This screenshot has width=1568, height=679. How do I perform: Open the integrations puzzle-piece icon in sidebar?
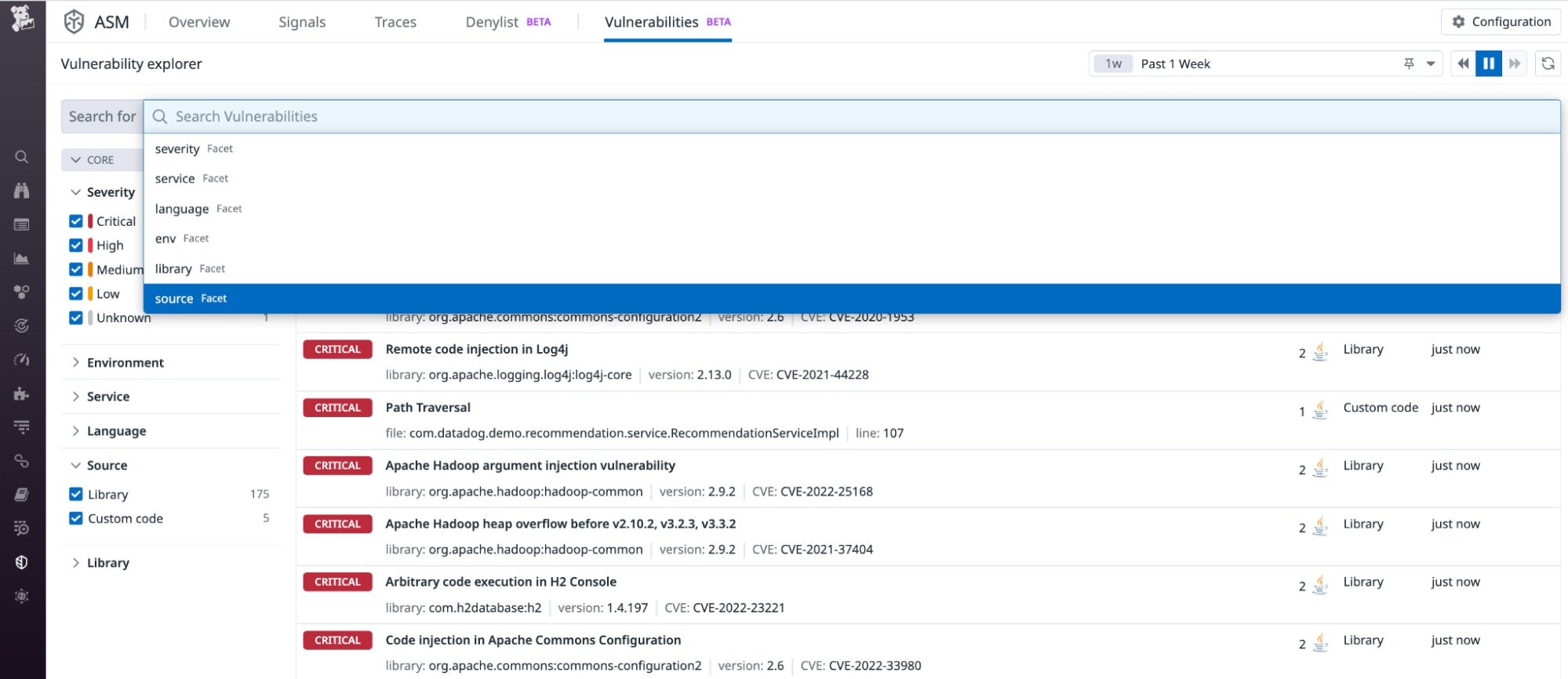point(22,394)
